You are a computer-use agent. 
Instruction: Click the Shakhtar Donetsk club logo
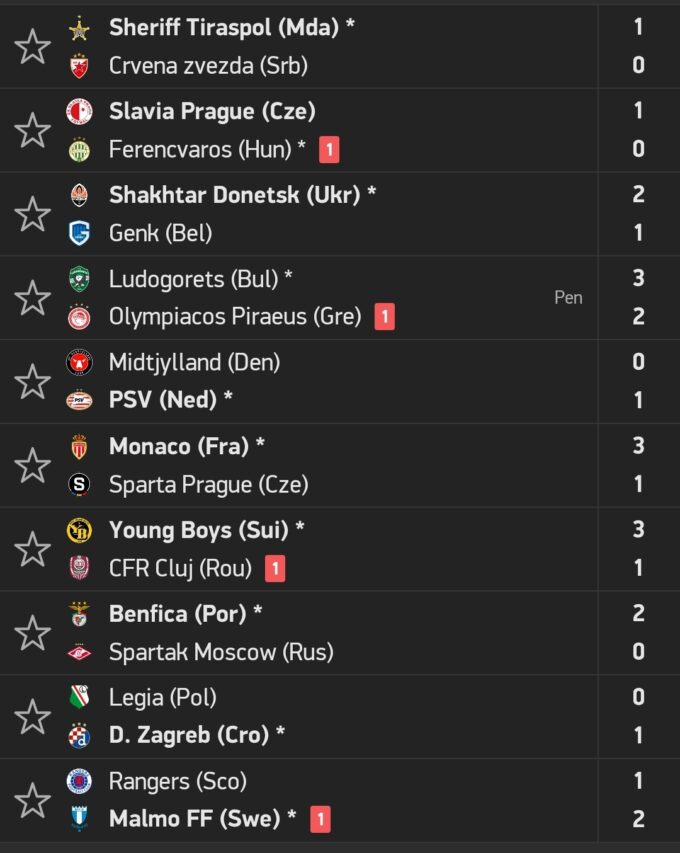tap(79, 195)
